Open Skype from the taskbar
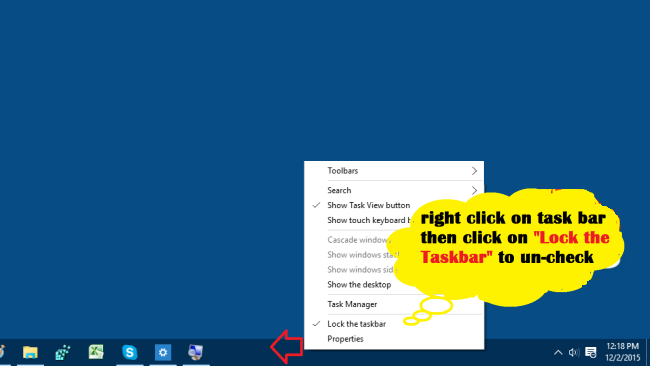This screenshot has width=650, height=366. coord(130,352)
